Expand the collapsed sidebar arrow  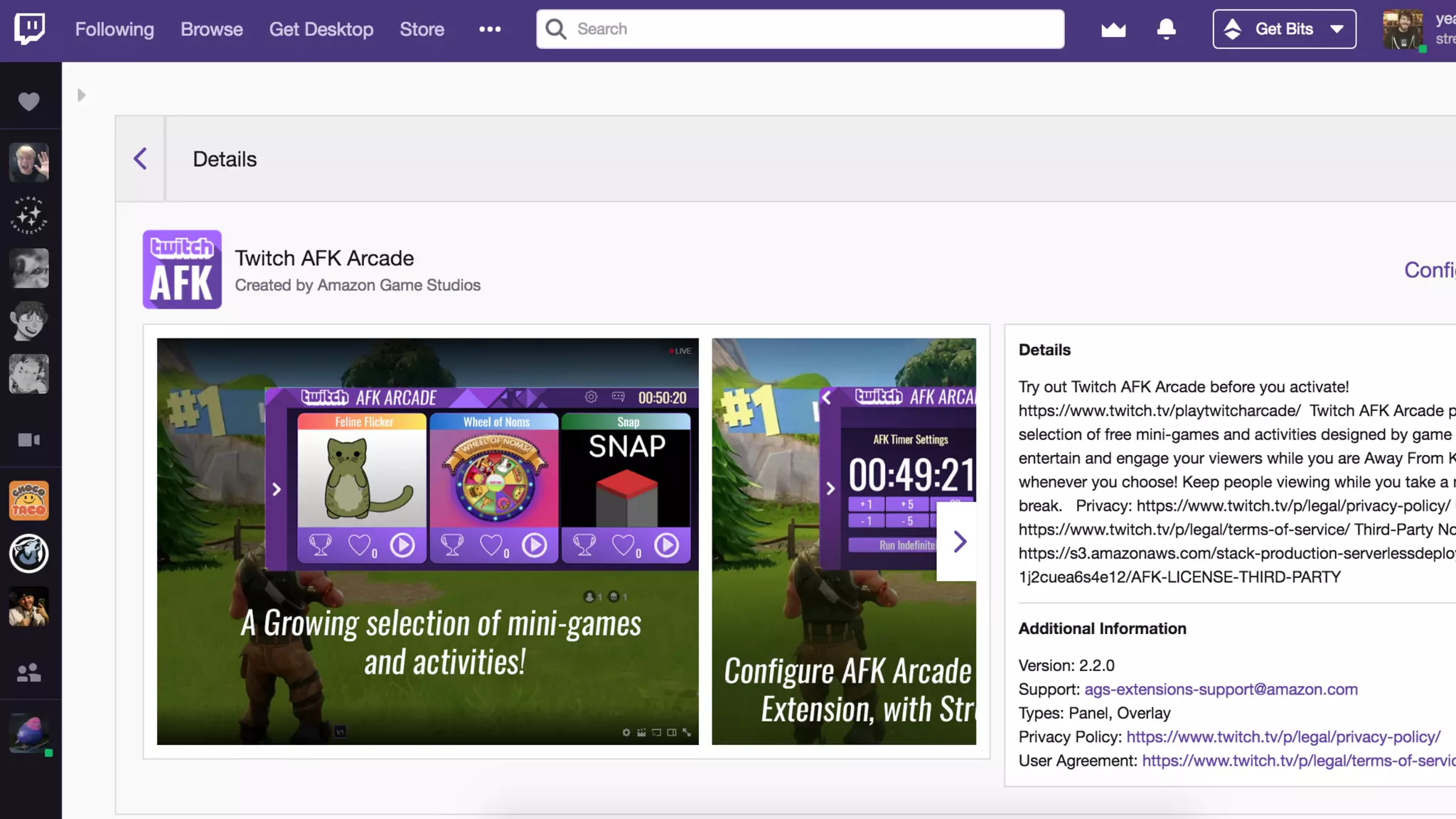(81, 95)
